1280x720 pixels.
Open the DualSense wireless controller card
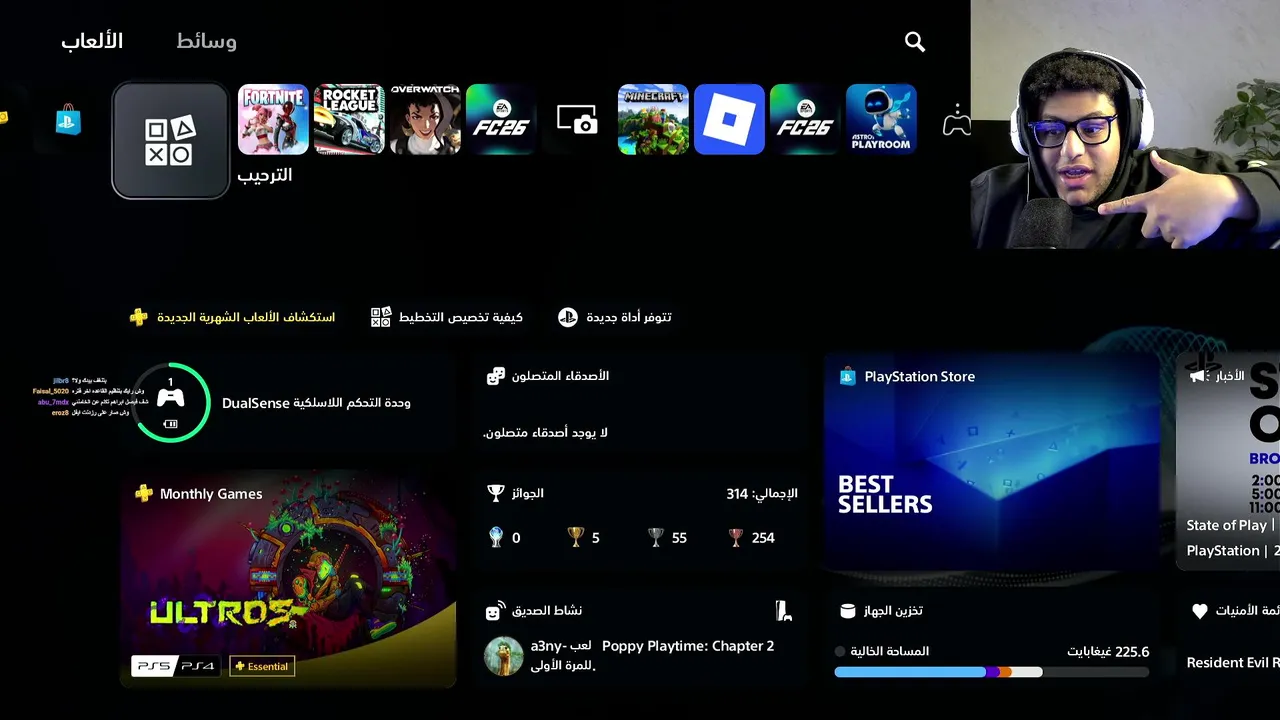coord(288,402)
